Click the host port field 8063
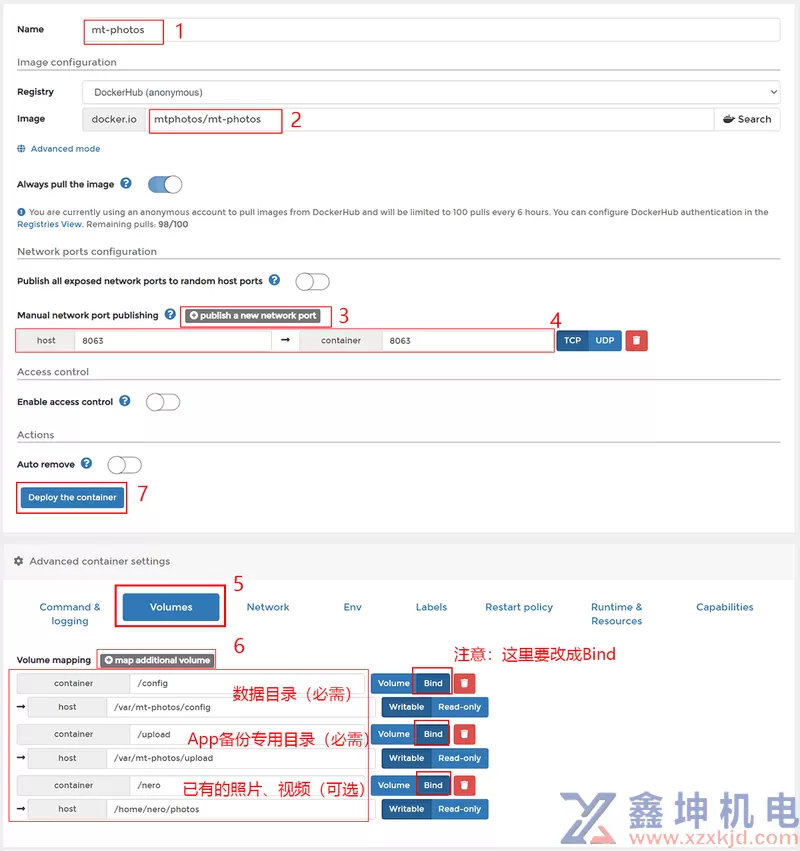 (173, 340)
